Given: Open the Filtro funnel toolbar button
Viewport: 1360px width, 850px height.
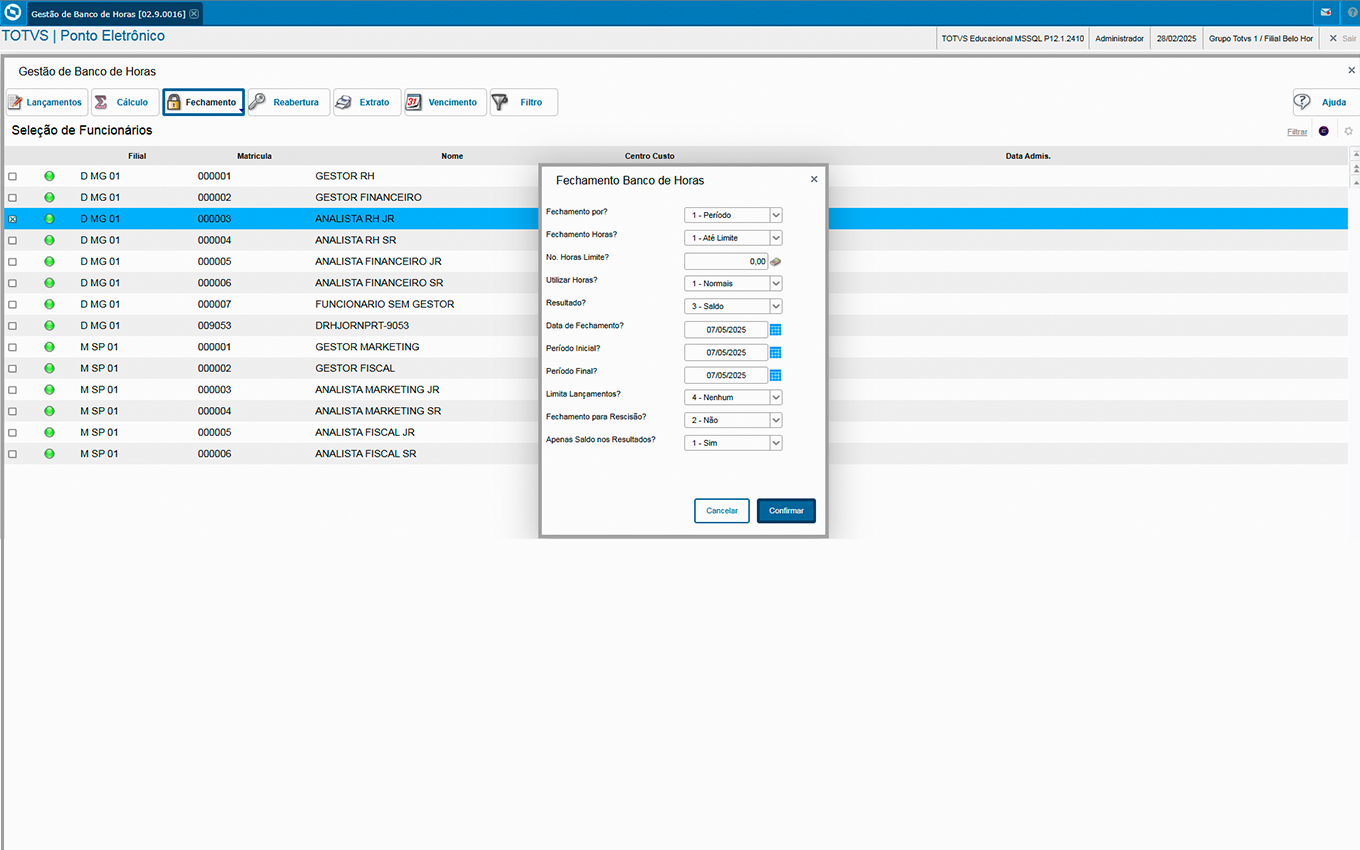Looking at the screenshot, I should [523, 102].
